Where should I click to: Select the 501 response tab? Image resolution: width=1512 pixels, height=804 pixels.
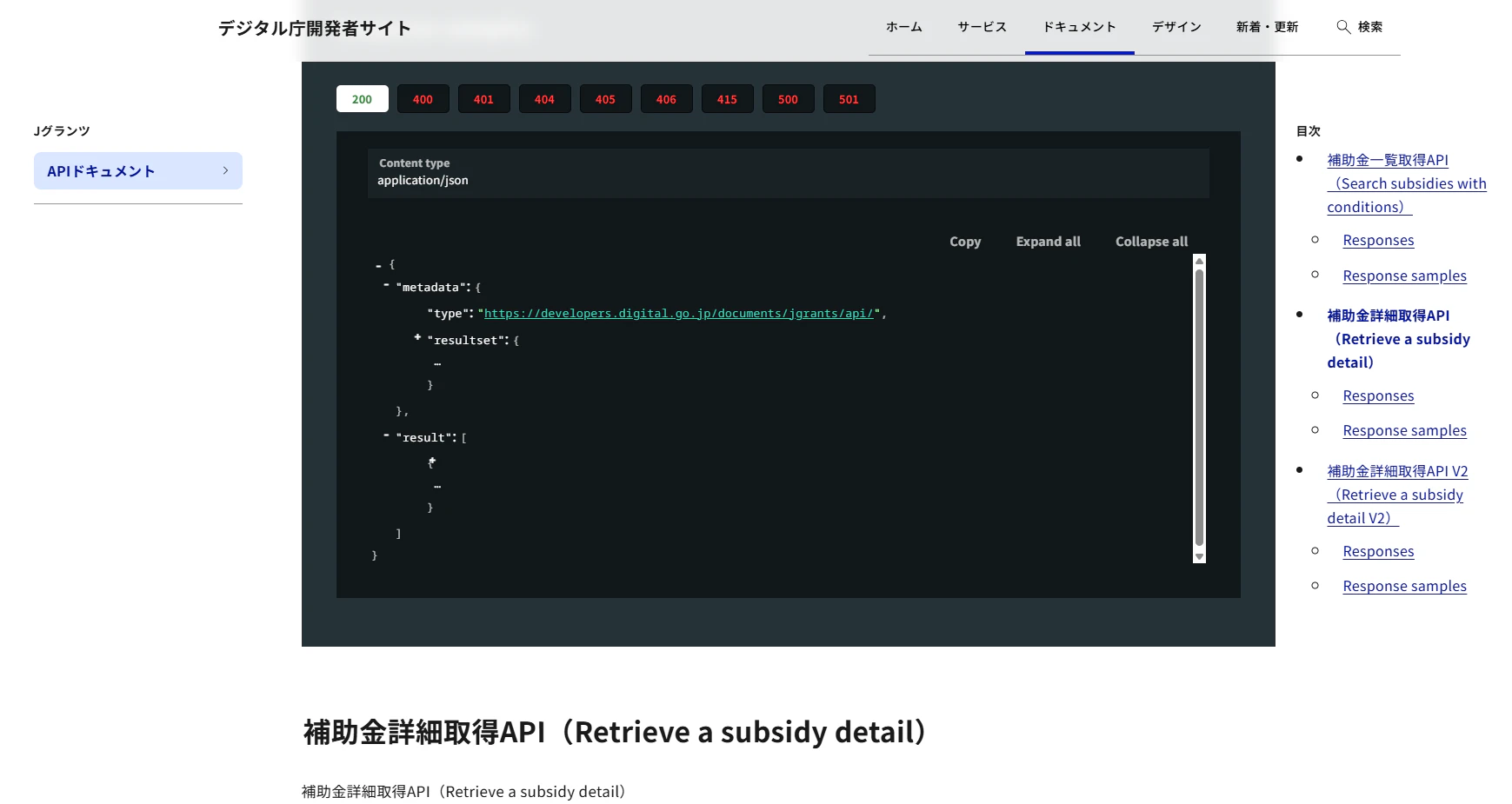pos(849,99)
